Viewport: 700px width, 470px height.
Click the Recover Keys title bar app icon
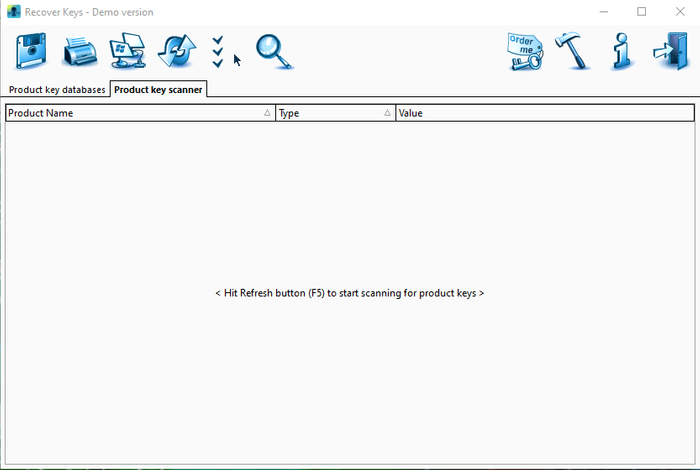[x=12, y=11]
